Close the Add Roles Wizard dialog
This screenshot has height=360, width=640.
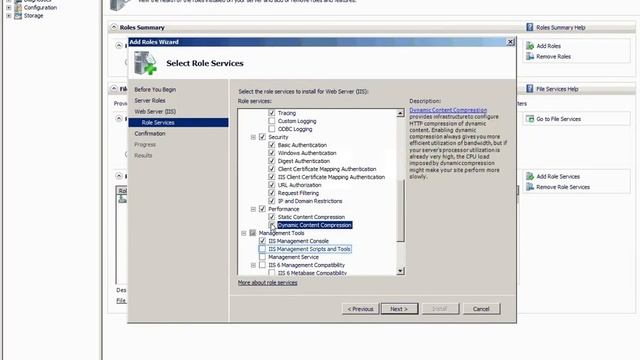click(510, 42)
